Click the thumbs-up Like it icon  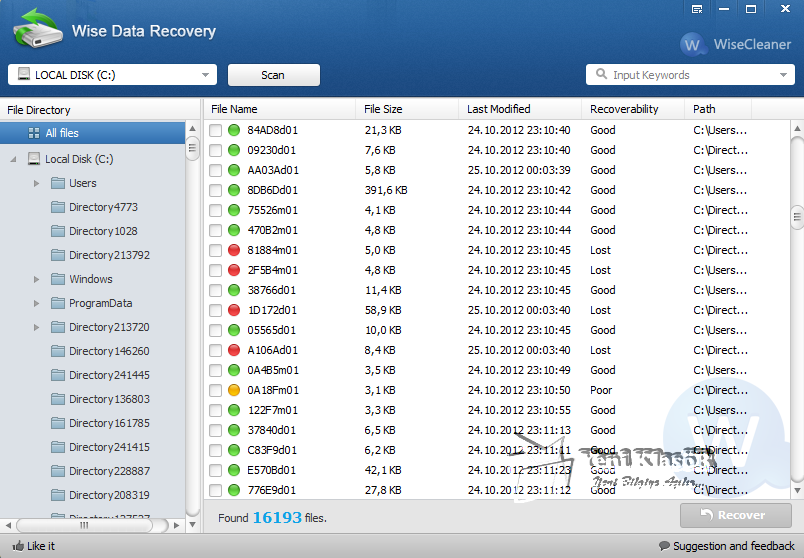(x=15, y=546)
